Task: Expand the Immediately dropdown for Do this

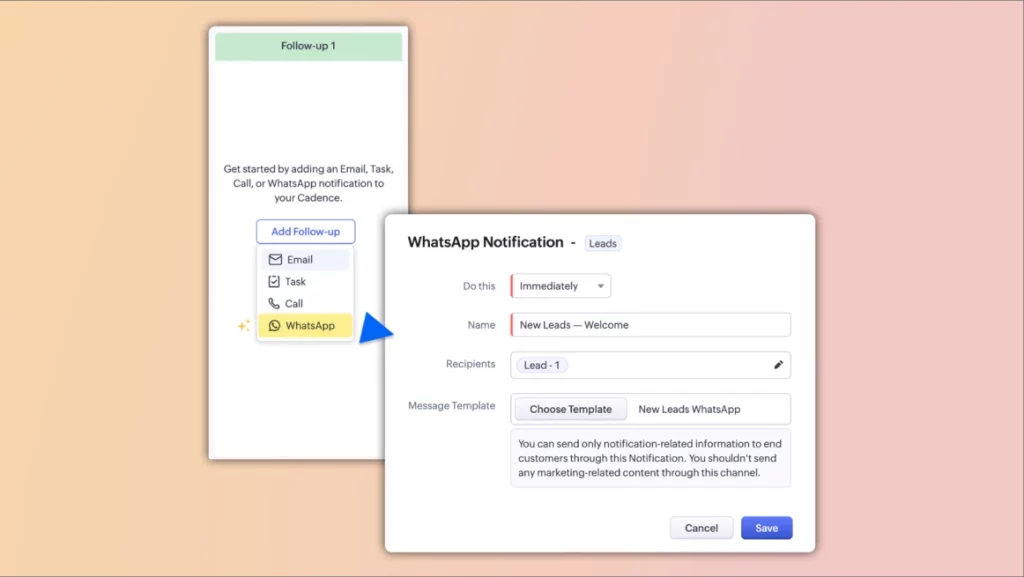Action: coord(561,286)
